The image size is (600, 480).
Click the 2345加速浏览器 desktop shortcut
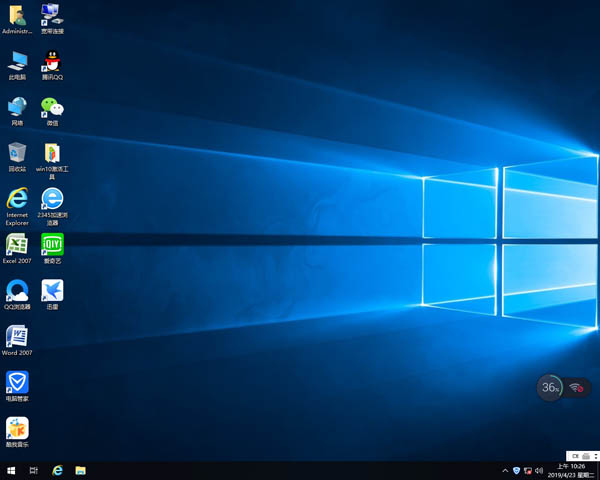pyautogui.click(x=52, y=200)
